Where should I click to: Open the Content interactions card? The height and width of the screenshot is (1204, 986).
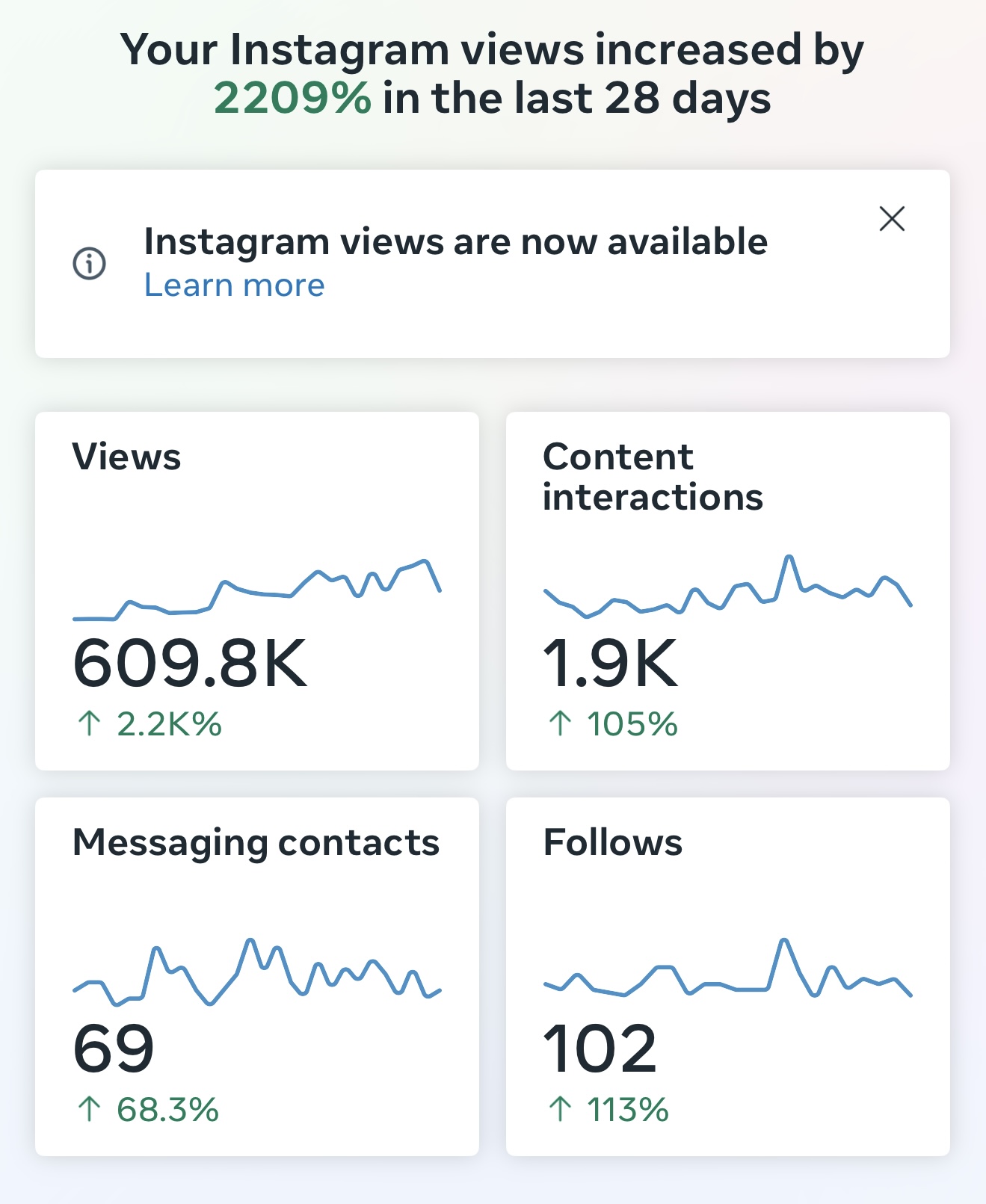coord(728,591)
